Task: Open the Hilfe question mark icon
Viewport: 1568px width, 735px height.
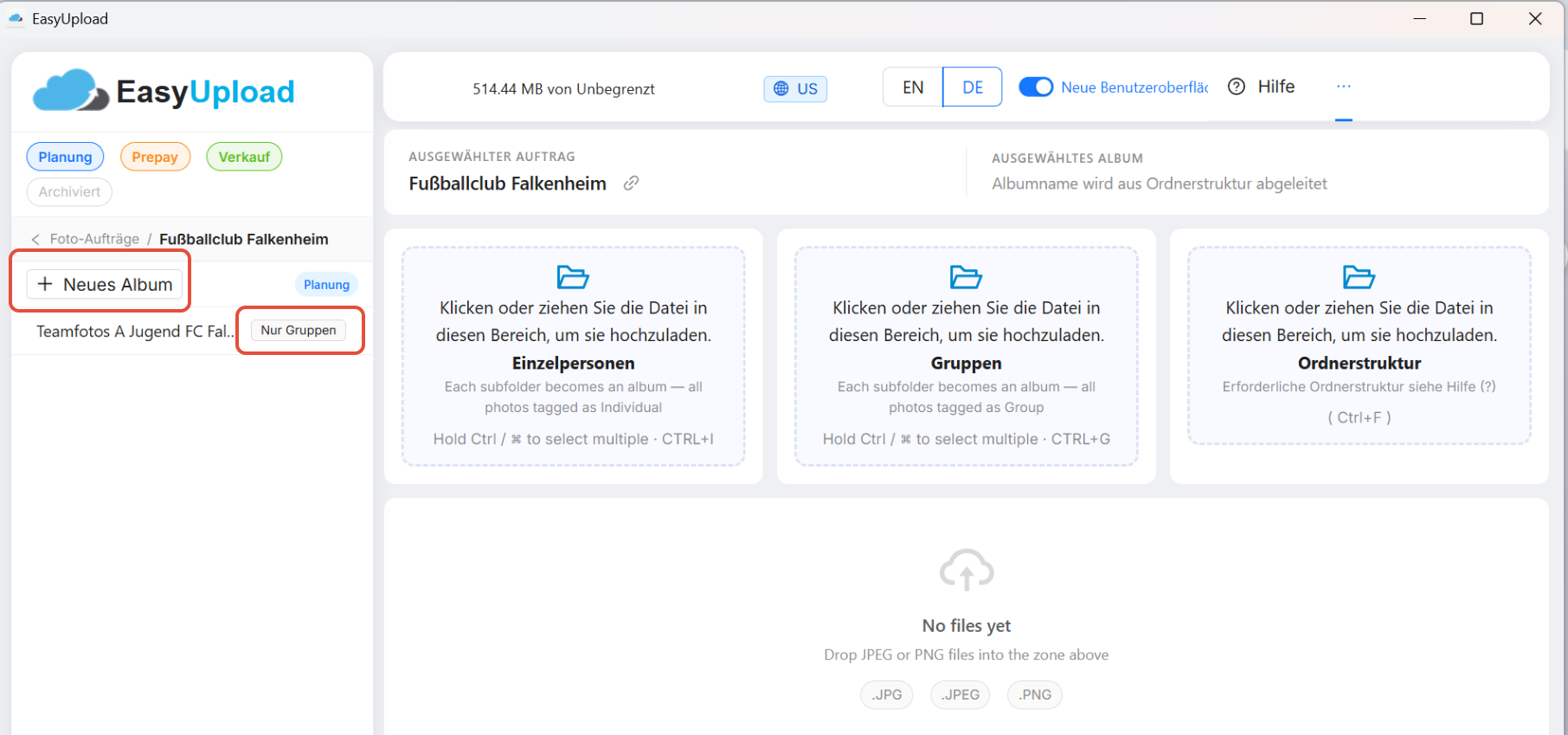Action: 1237,87
